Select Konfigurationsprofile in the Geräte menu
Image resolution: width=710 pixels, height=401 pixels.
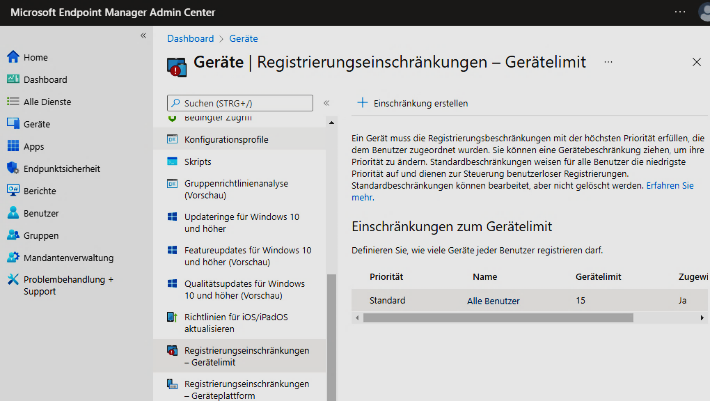pyautogui.click(x=226, y=139)
